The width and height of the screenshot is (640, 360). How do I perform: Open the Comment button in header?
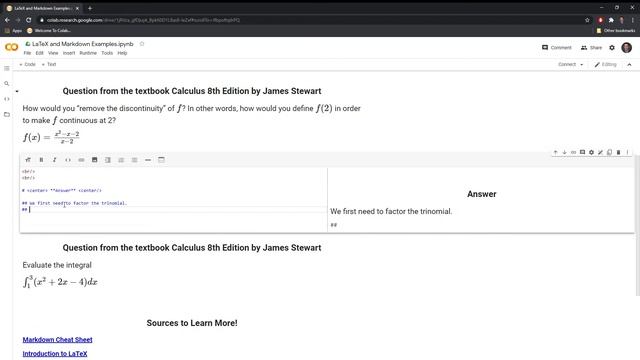556,48
